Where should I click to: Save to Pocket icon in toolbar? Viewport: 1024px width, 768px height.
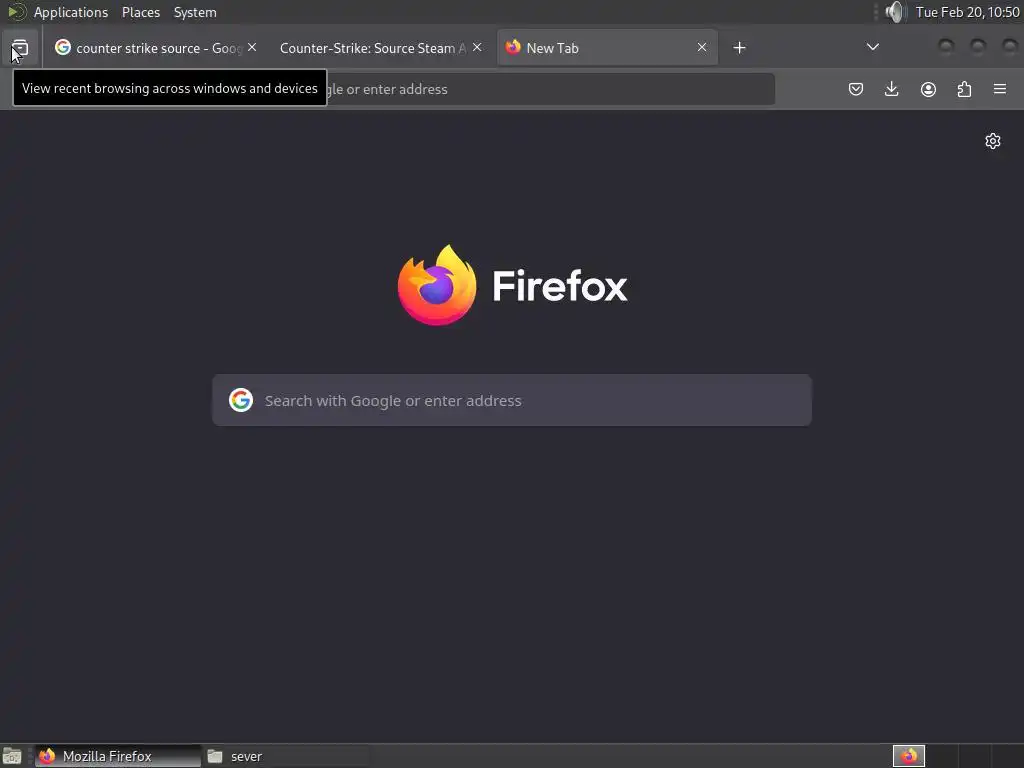856,89
